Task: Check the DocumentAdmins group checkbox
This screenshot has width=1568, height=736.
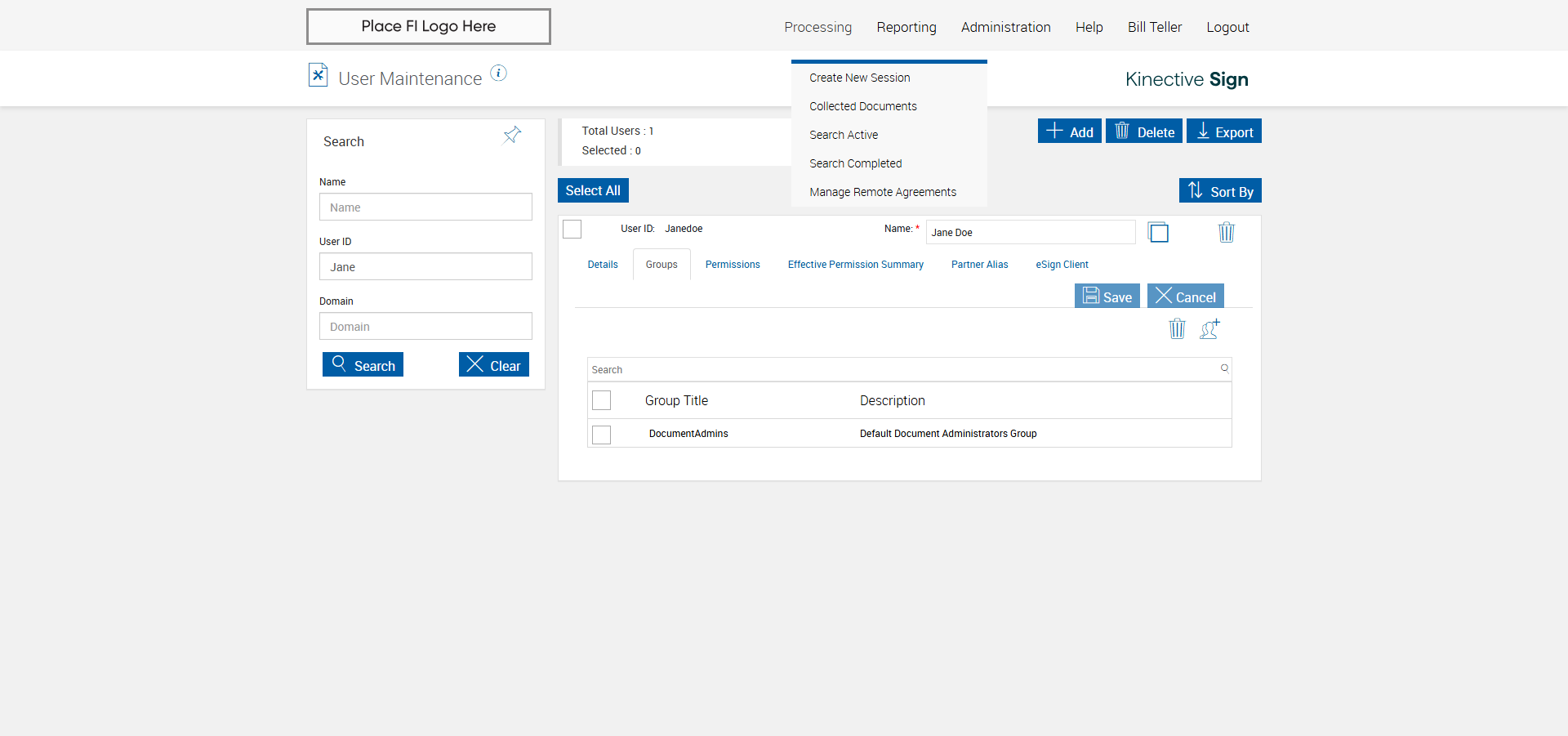Action: coord(602,435)
